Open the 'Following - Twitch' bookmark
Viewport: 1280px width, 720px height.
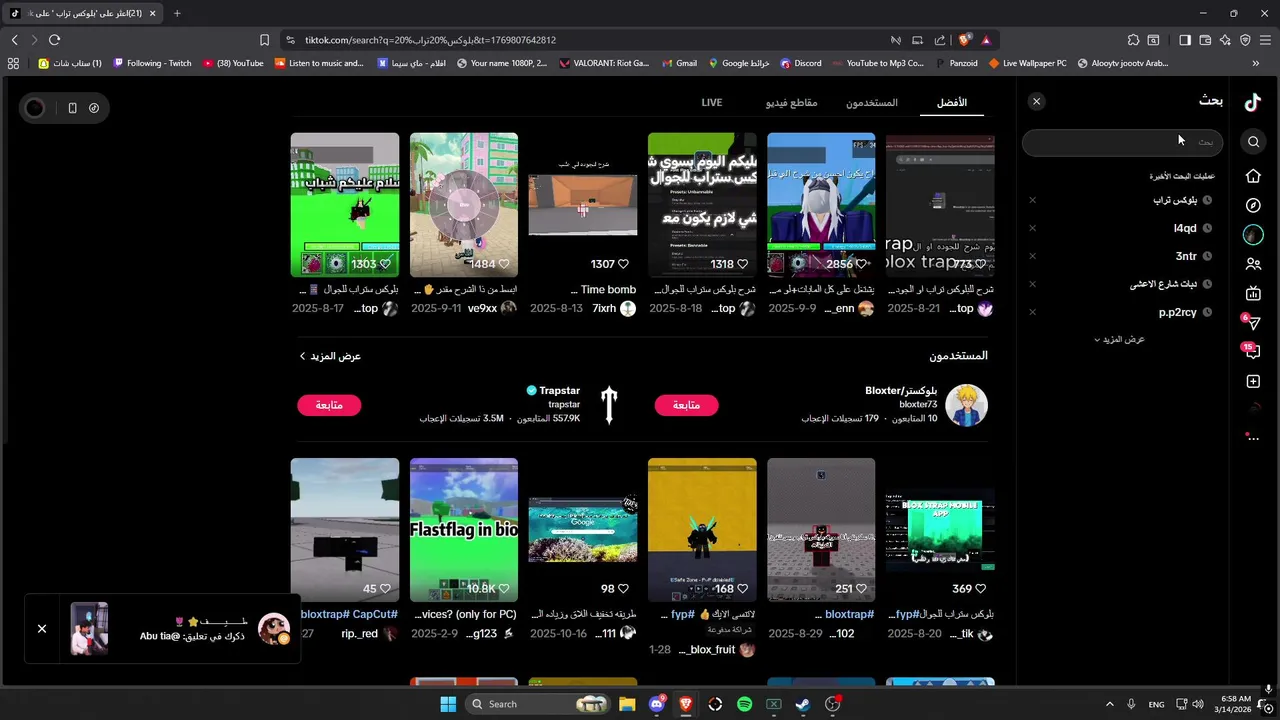click(152, 63)
